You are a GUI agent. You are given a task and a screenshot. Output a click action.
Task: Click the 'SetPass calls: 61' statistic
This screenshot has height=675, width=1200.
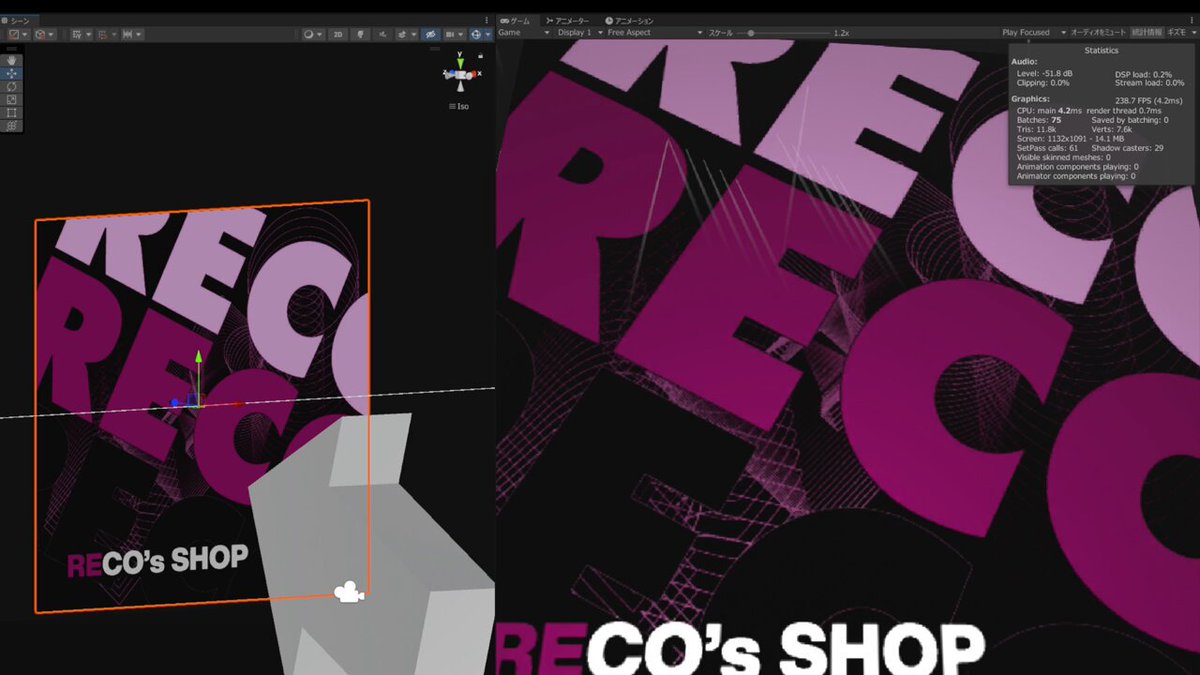(x=1047, y=148)
